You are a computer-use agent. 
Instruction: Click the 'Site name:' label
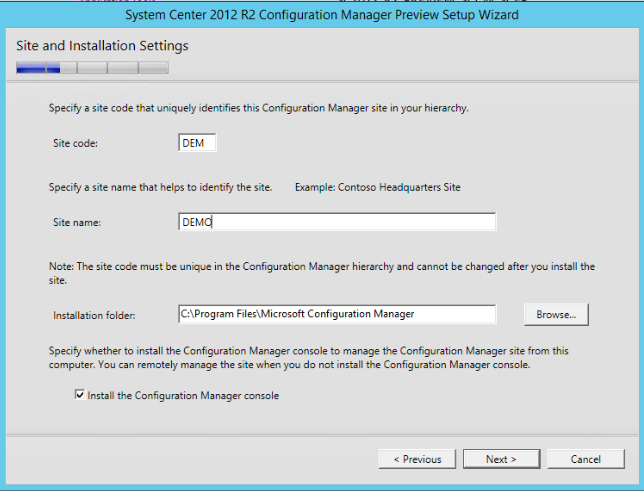click(78, 222)
